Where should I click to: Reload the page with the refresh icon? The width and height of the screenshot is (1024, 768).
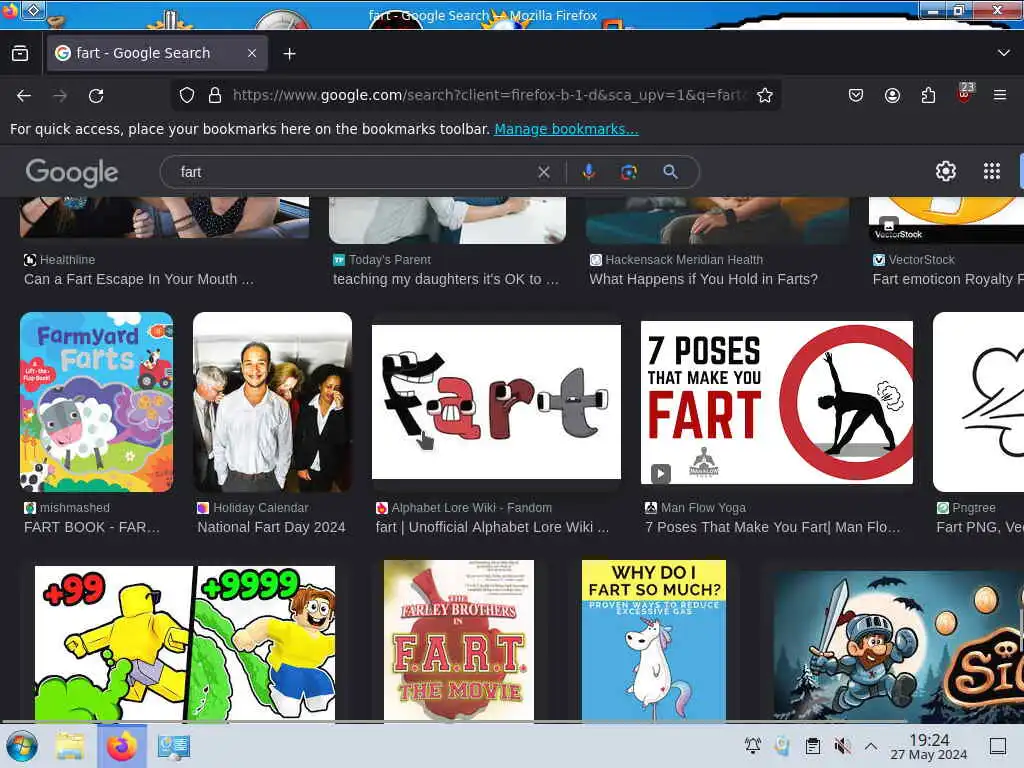tap(96, 96)
